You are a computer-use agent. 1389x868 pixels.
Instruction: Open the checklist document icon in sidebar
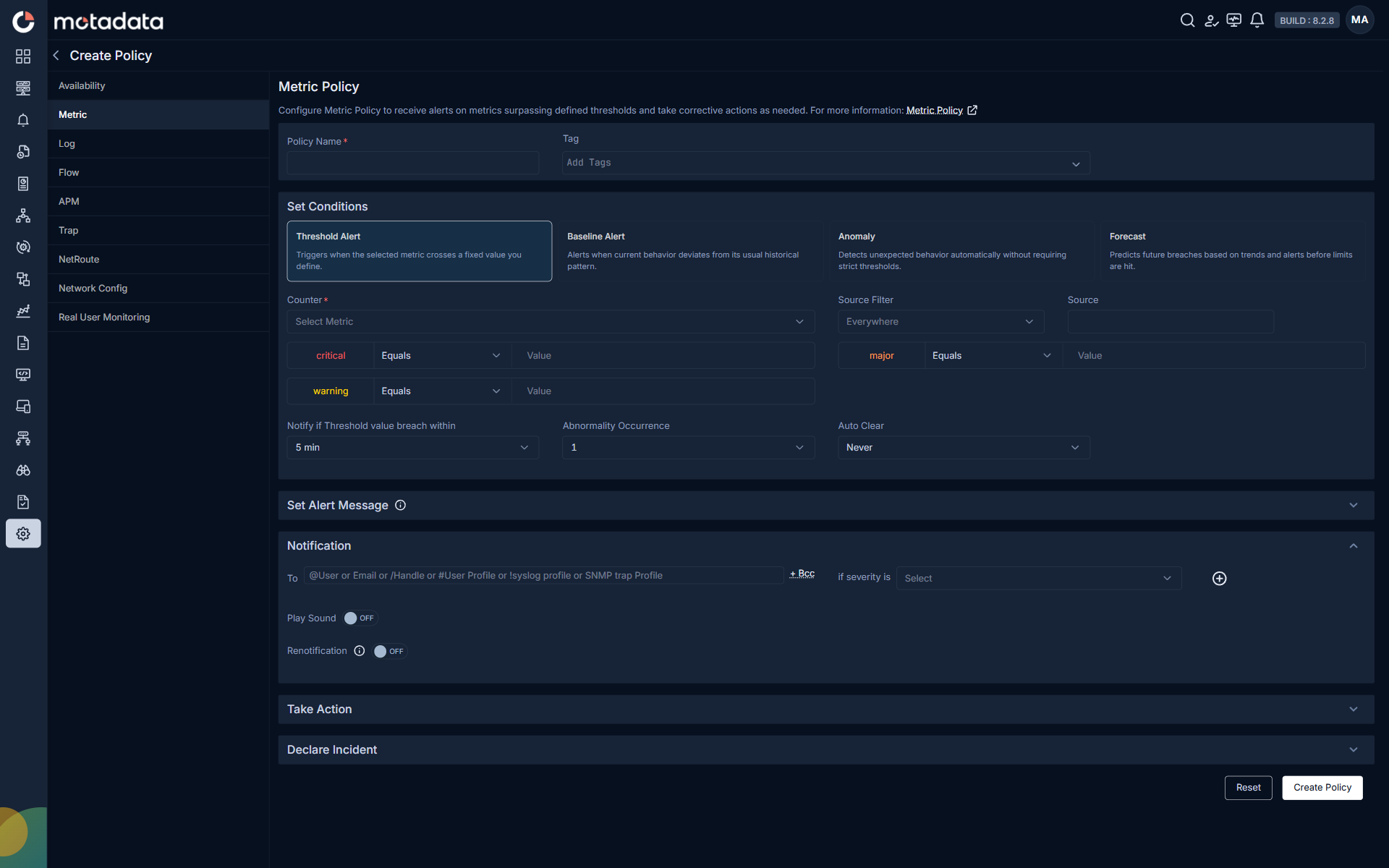click(x=23, y=502)
